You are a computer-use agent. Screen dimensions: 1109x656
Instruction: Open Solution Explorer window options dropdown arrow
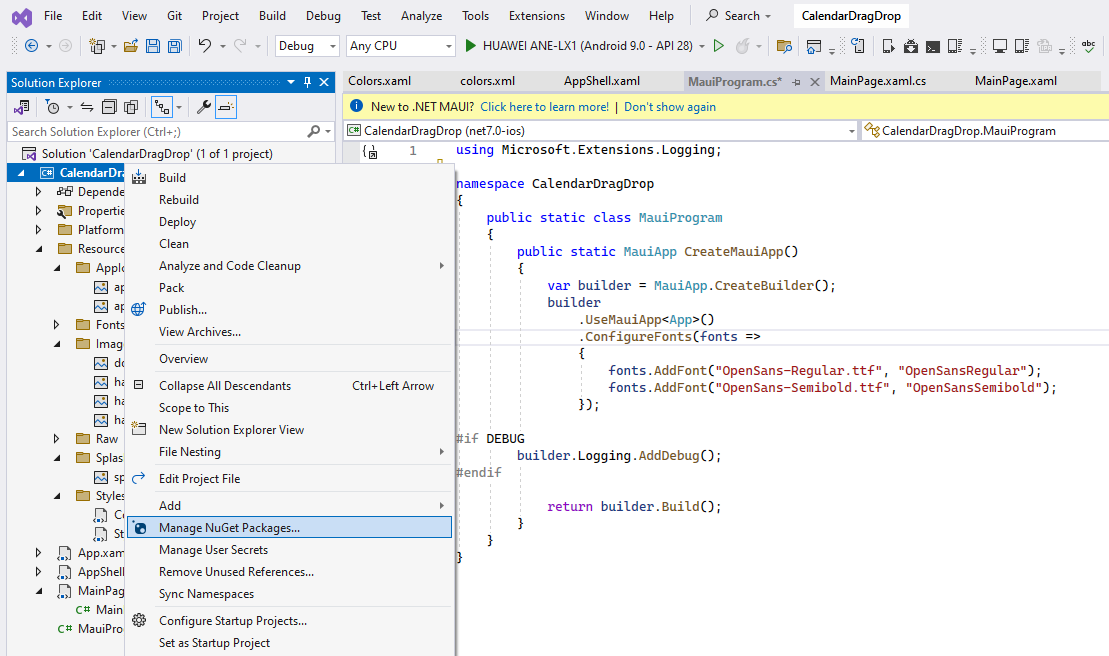[291, 82]
